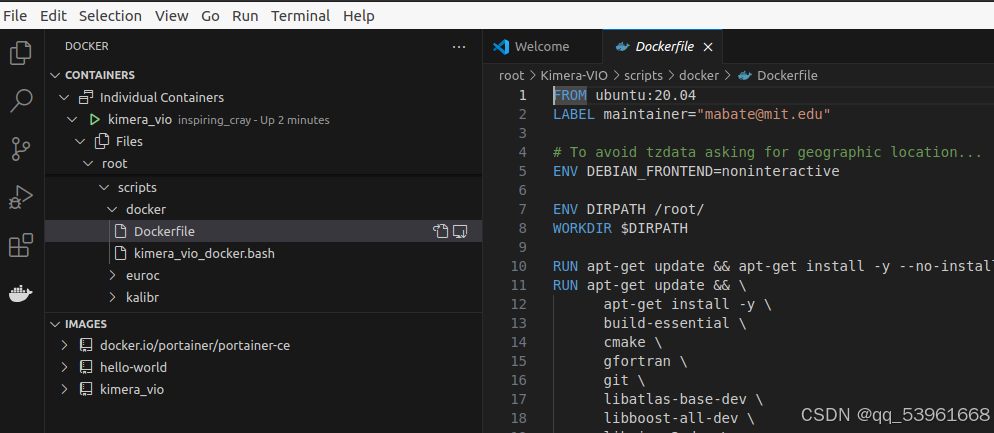Click the Docker whale icon on Dockerfile tab
Image resolution: width=994 pixels, height=433 pixels.
[x=623, y=46]
